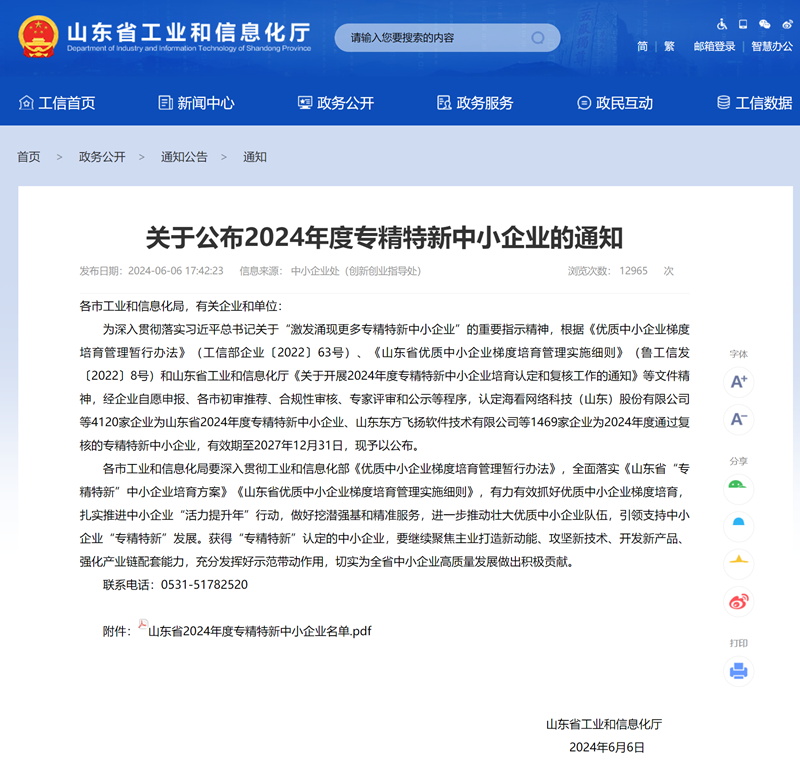800x767 pixels.
Task: Open the wheelchair accessibility mode icon
Action: click(x=722, y=24)
